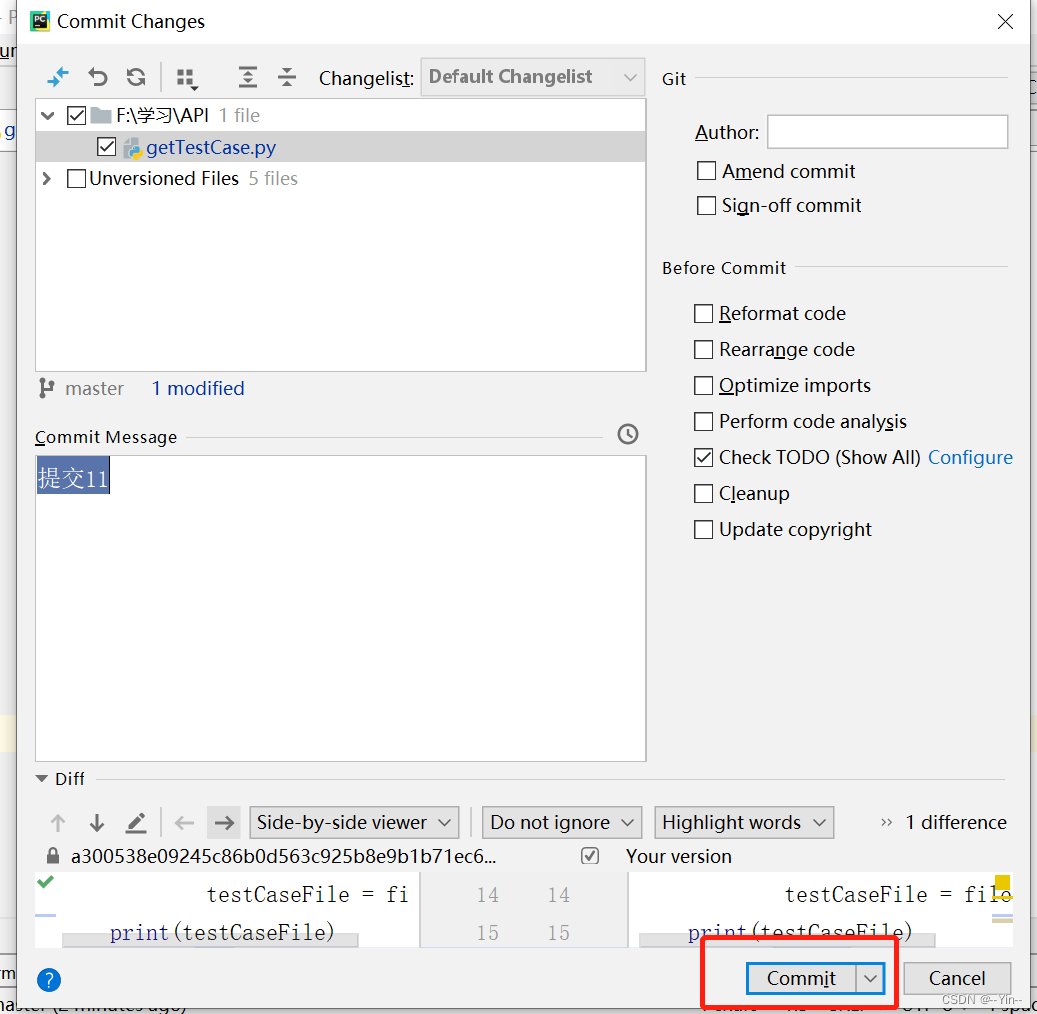Expand the Unversioned Files node
This screenshot has height=1014, width=1037.
click(x=46, y=179)
